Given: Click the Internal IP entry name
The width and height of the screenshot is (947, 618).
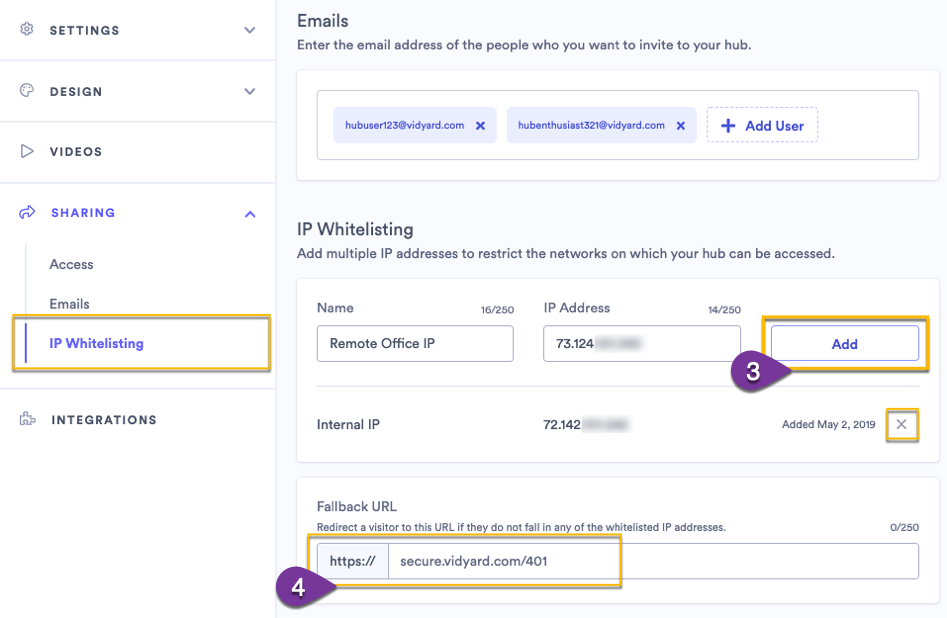Looking at the screenshot, I should click(x=348, y=424).
